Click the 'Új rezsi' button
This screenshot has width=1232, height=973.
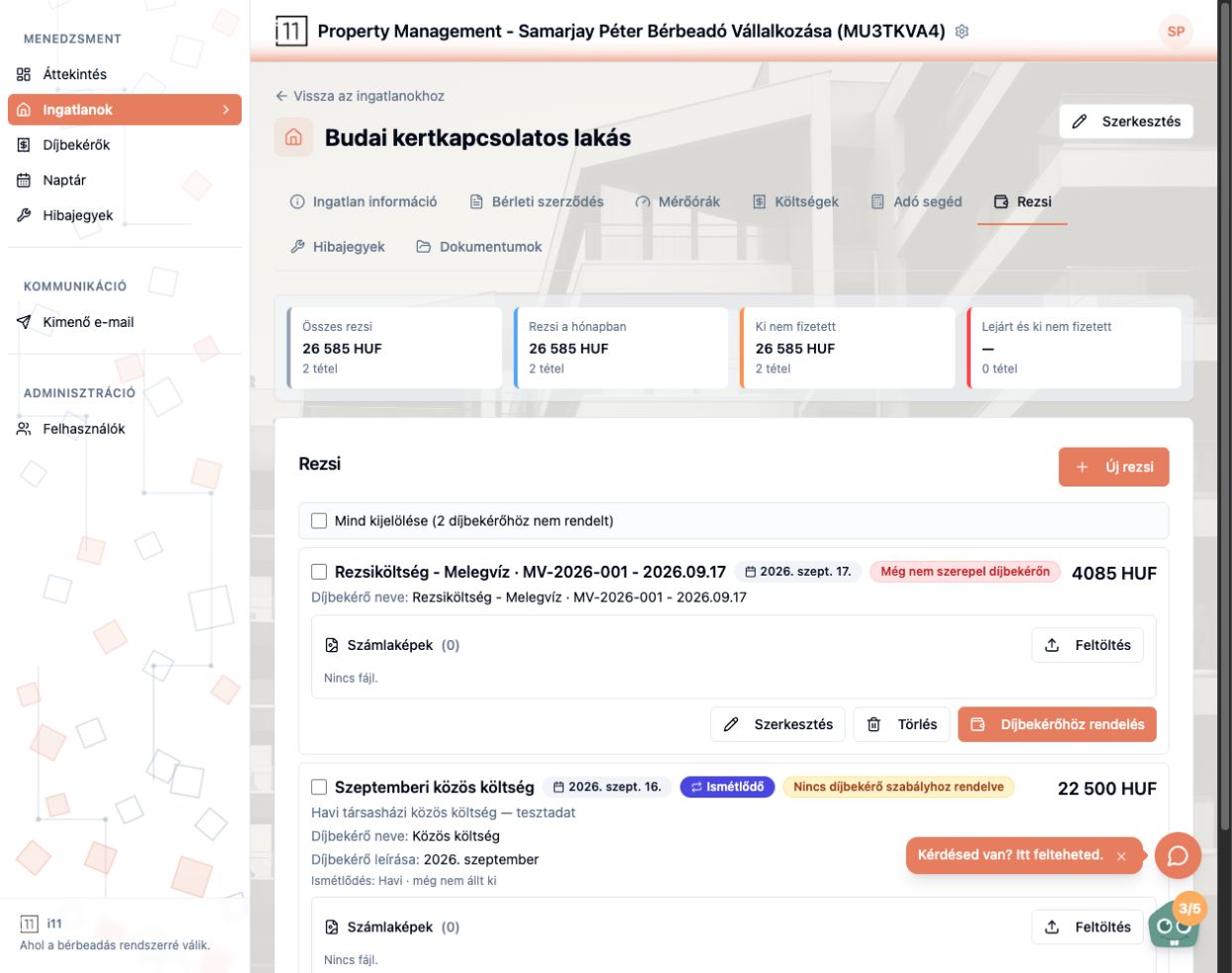click(x=1114, y=467)
